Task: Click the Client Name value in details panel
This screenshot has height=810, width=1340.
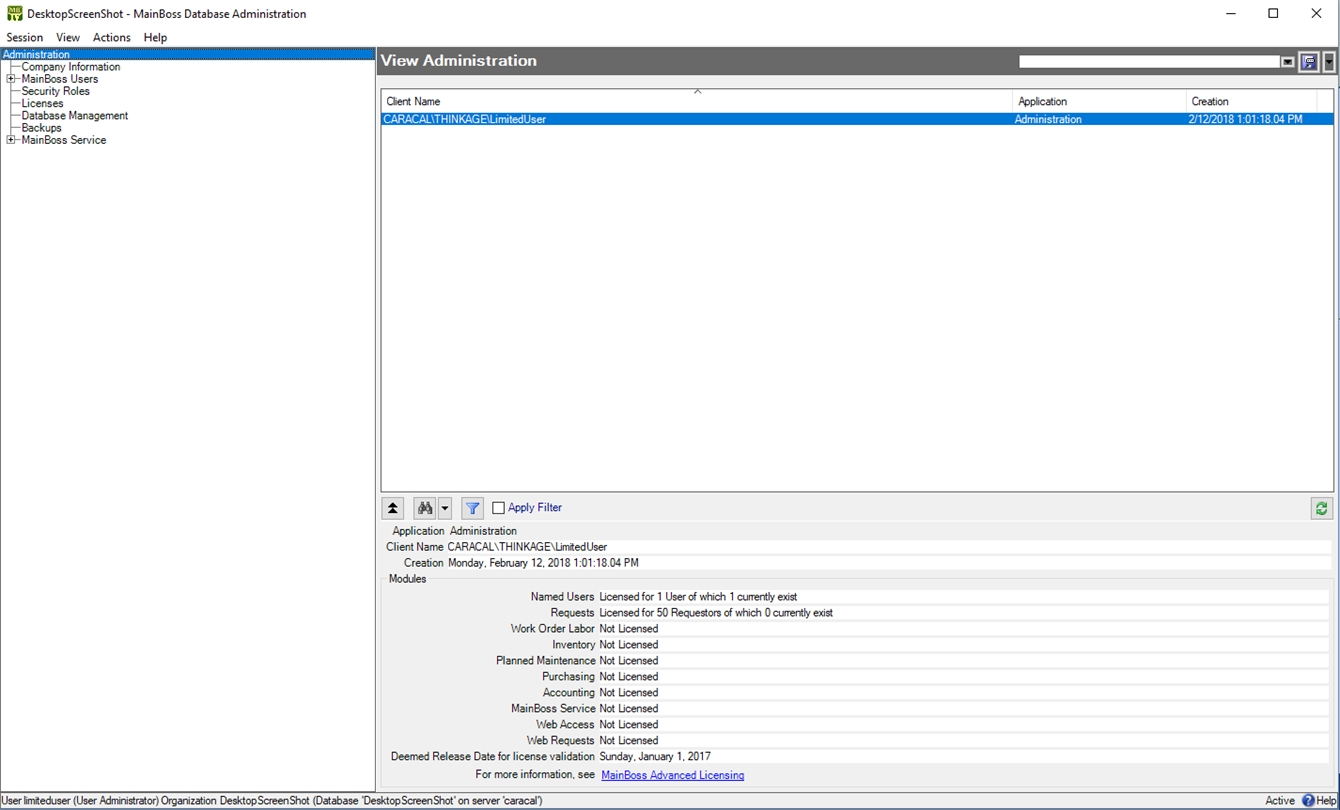Action: coord(527,547)
